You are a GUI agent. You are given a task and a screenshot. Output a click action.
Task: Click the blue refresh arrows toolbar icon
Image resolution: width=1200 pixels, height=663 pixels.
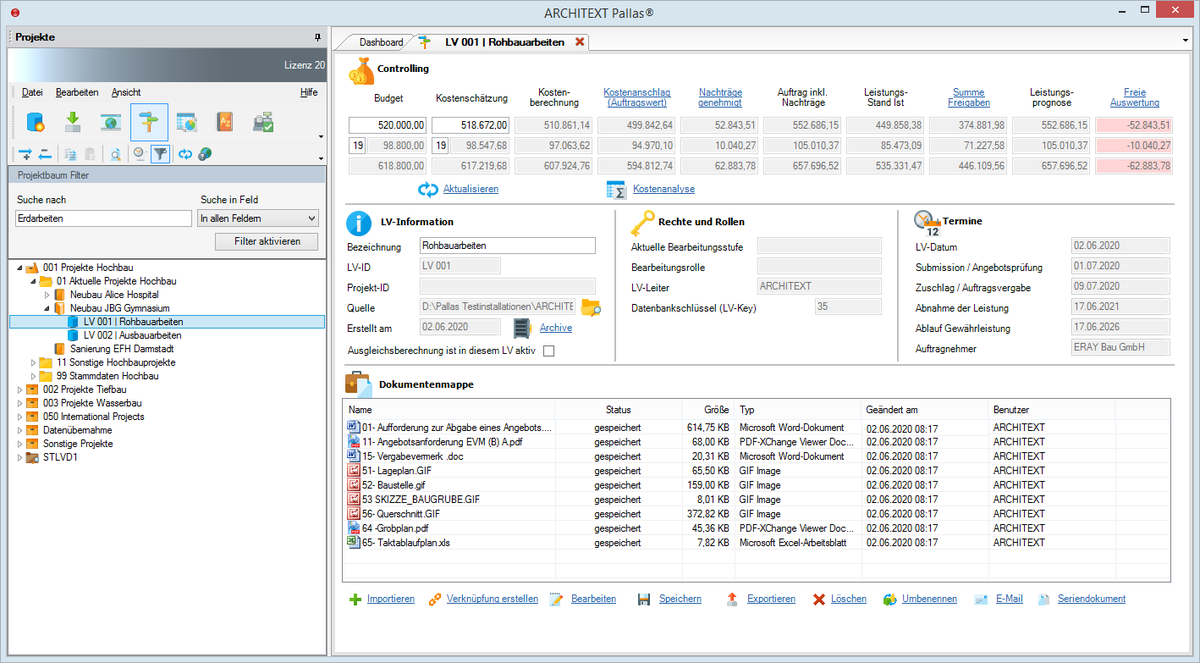(185, 154)
